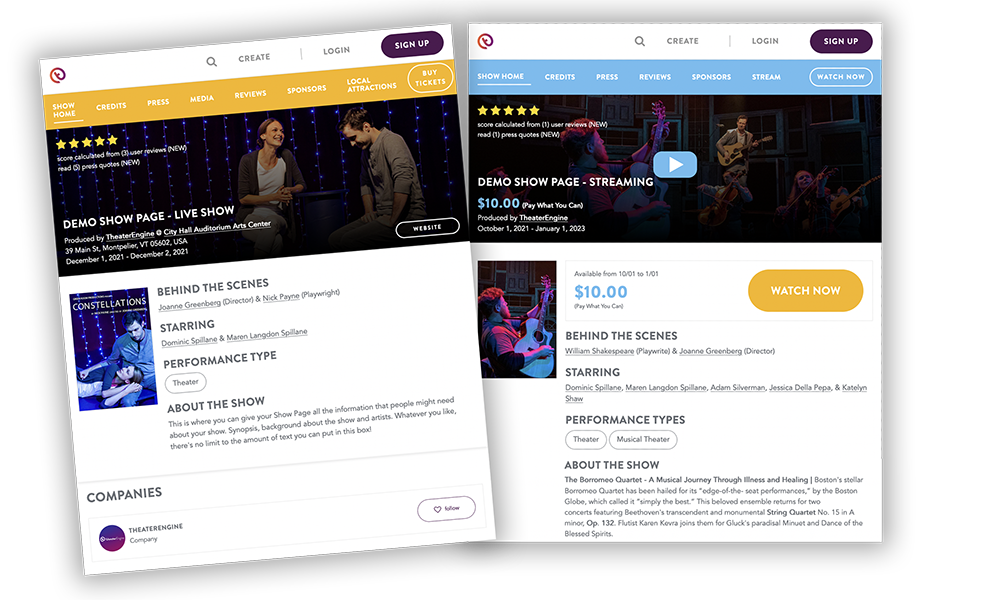
Task: Click the Website button on live show banner
Action: pyautogui.click(x=427, y=228)
